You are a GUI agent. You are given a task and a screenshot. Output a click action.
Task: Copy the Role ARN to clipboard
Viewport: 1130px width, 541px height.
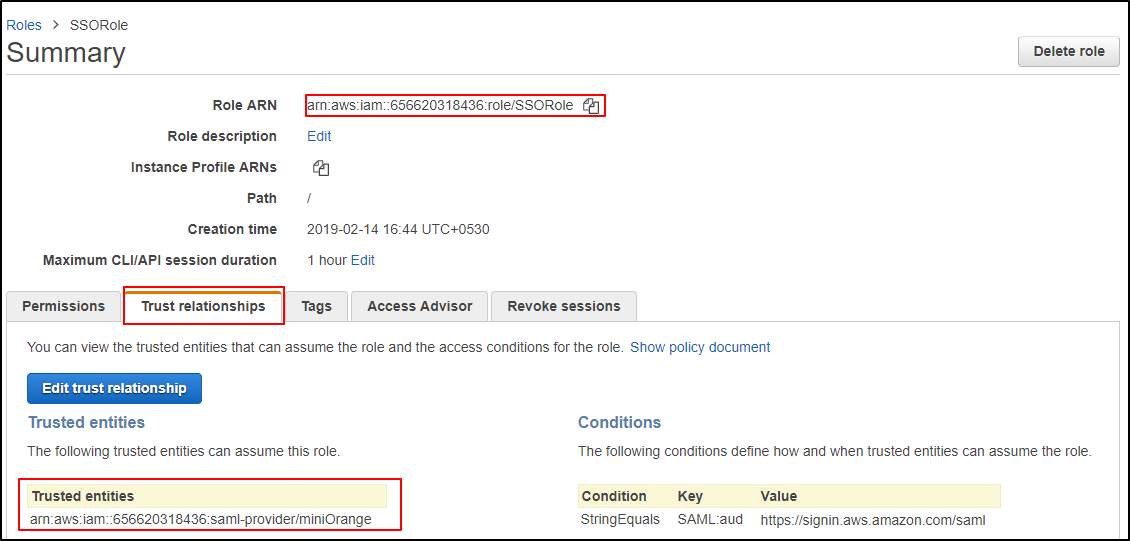click(592, 106)
